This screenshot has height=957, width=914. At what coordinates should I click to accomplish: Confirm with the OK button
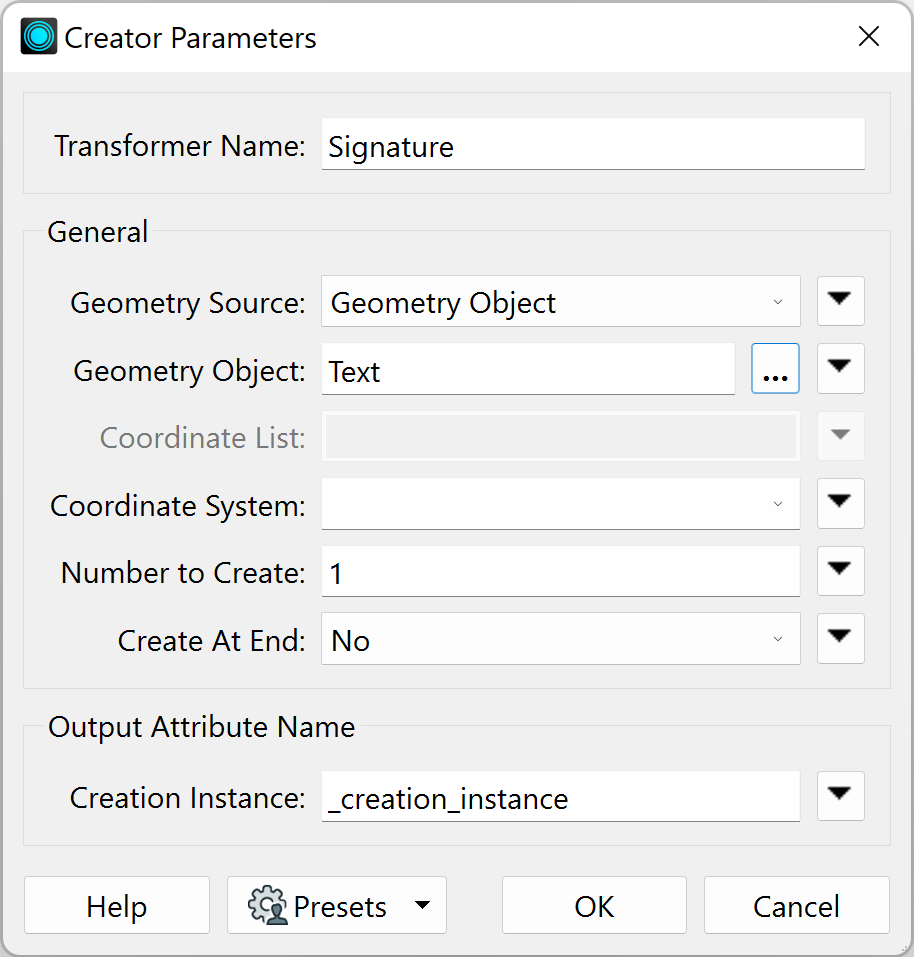tap(594, 905)
